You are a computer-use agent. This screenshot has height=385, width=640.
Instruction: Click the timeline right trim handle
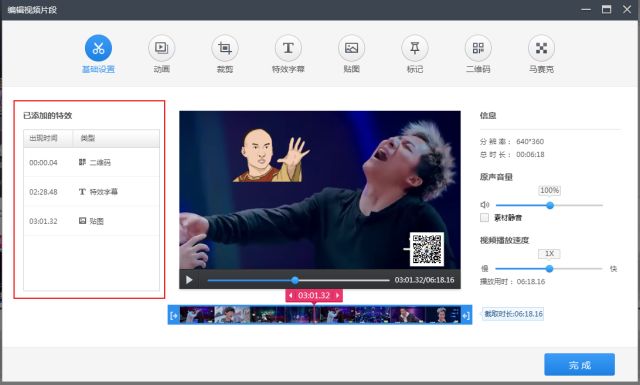tap(466, 315)
